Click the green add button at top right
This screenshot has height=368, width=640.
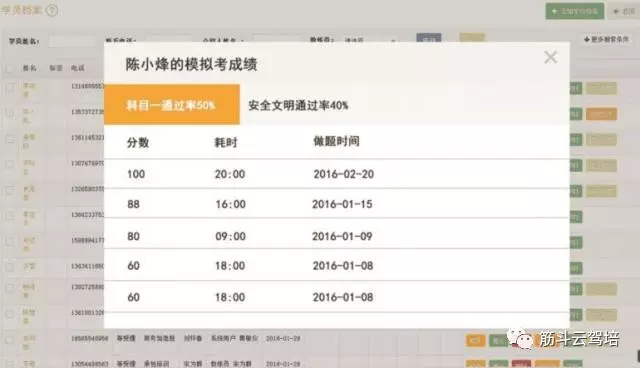coord(574,11)
